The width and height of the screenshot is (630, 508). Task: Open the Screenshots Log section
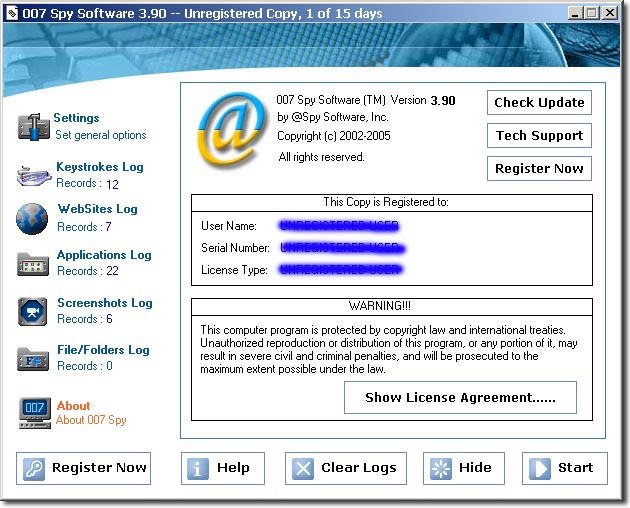(105, 303)
